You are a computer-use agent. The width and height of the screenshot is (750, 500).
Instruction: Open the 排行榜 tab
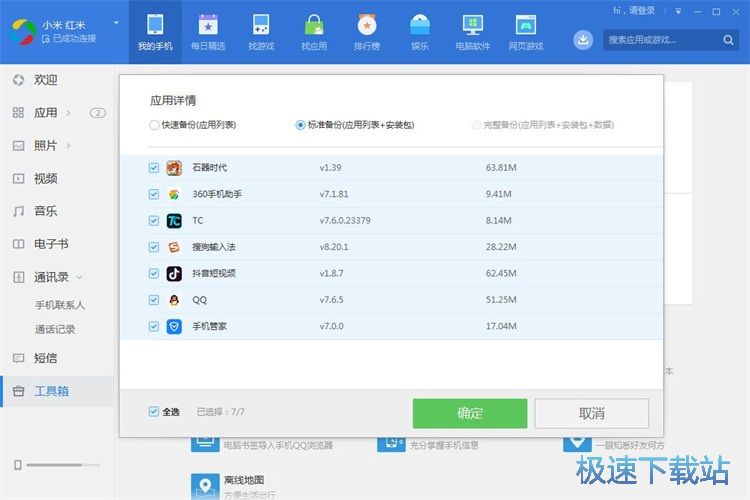[x=367, y=32]
